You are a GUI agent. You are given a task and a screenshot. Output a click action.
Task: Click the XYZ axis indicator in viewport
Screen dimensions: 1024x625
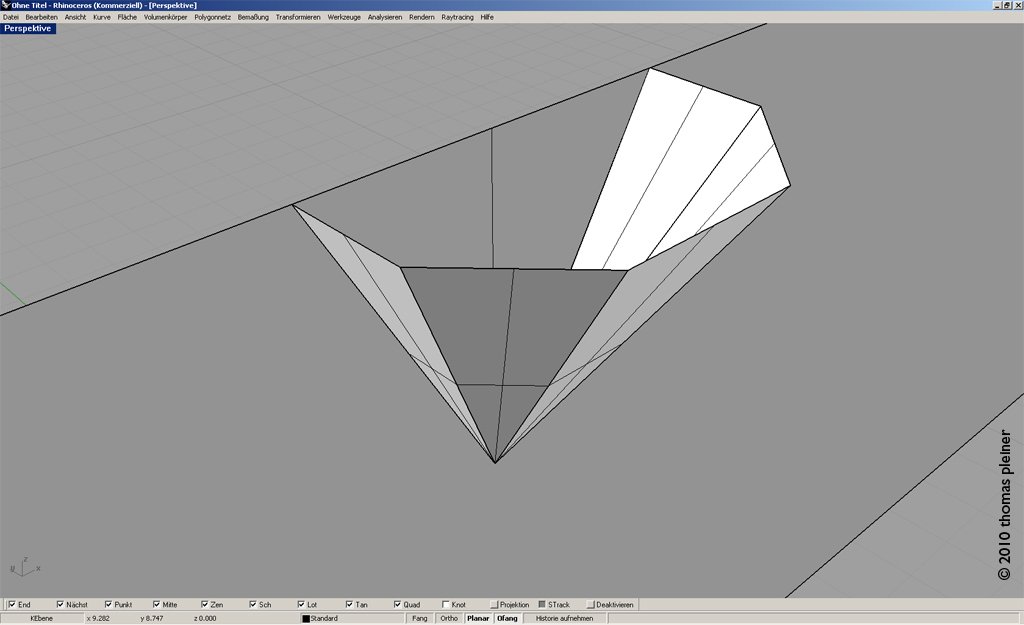[x=23, y=568]
